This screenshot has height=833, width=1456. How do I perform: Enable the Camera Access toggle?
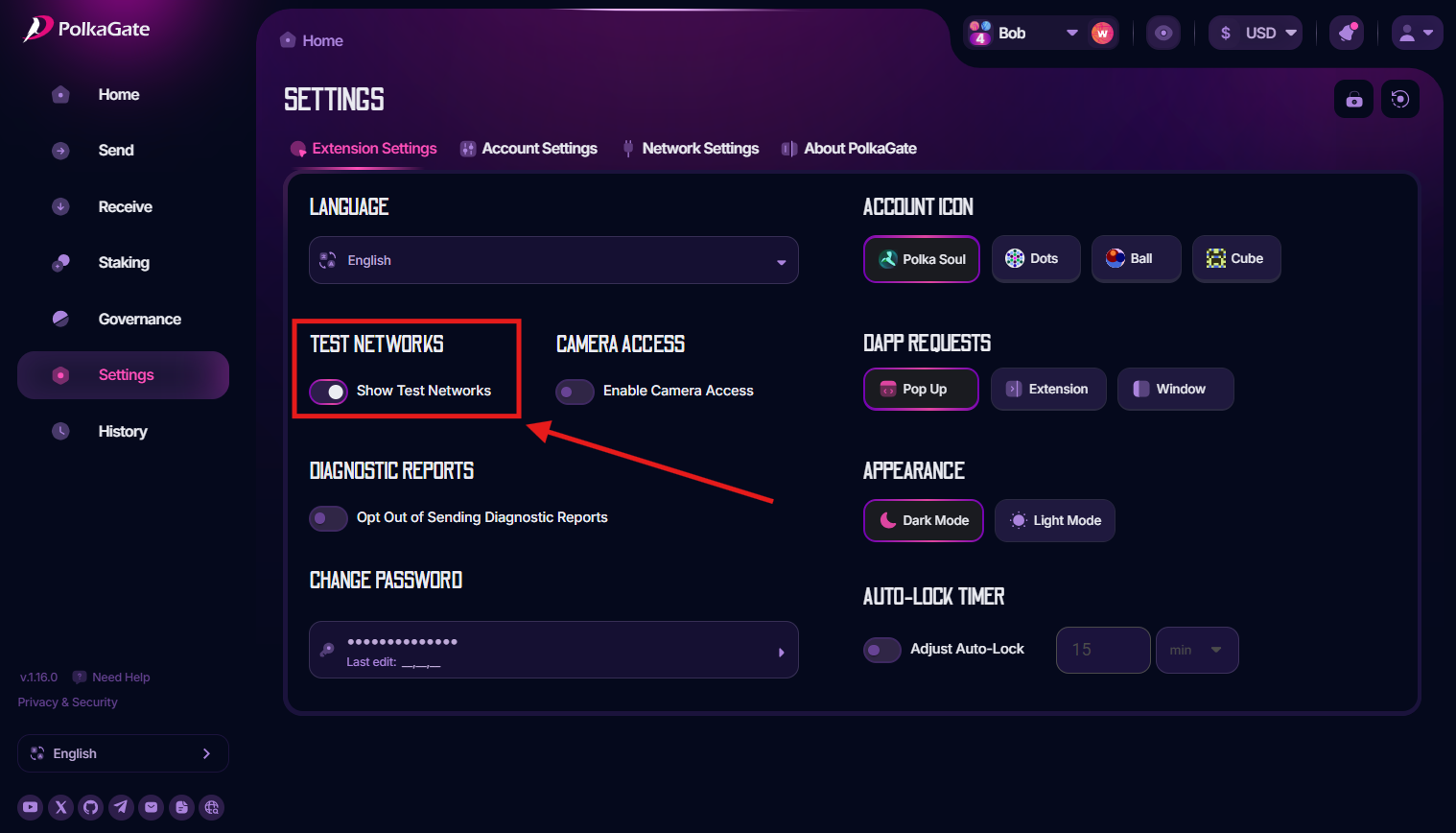point(575,392)
